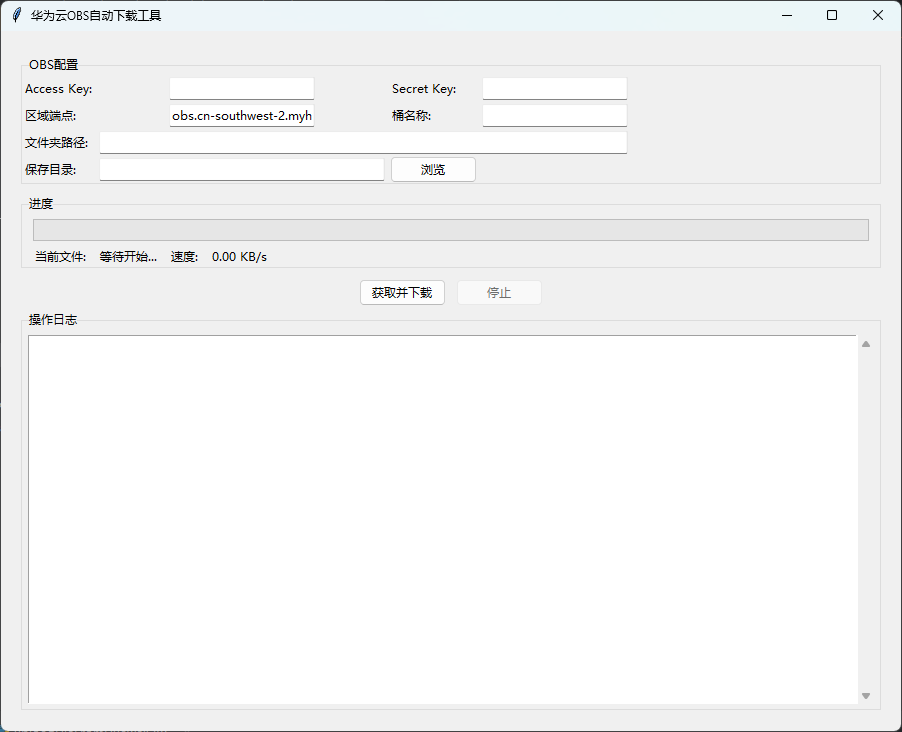Image resolution: width=902 pixels, height=732 pixels.
Task: Click the 操作日志 group title
Action: click(53, 319)
